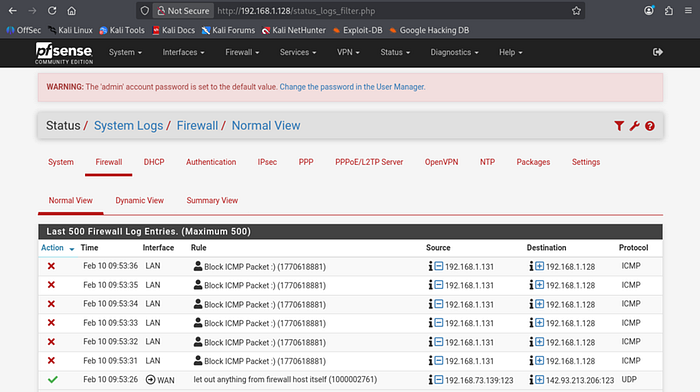Open help via the question mark icon
The image size is (700, 392).
[x=650, y=126]
